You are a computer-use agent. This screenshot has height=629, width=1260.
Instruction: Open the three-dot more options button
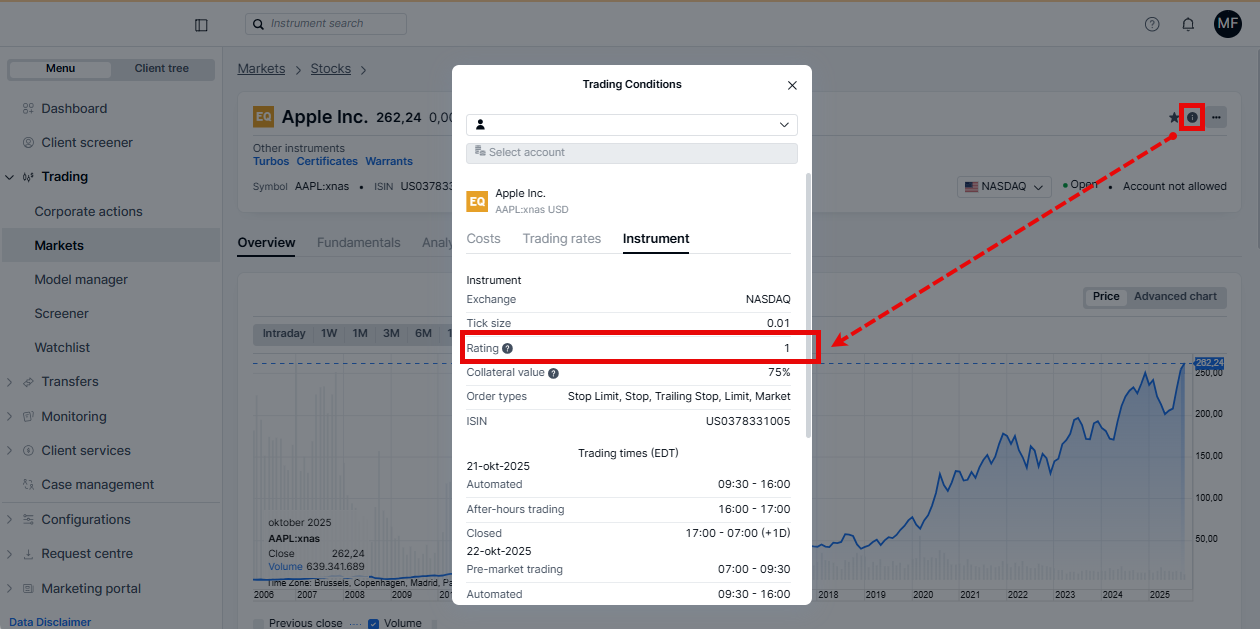[x=1216, y=117]
